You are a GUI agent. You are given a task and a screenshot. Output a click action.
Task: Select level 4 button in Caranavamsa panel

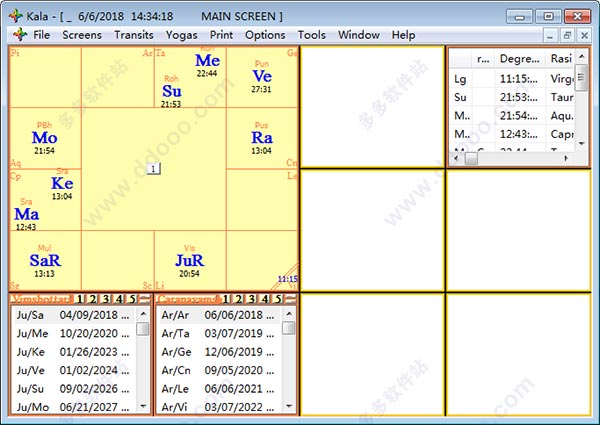(x=264, y=299)
